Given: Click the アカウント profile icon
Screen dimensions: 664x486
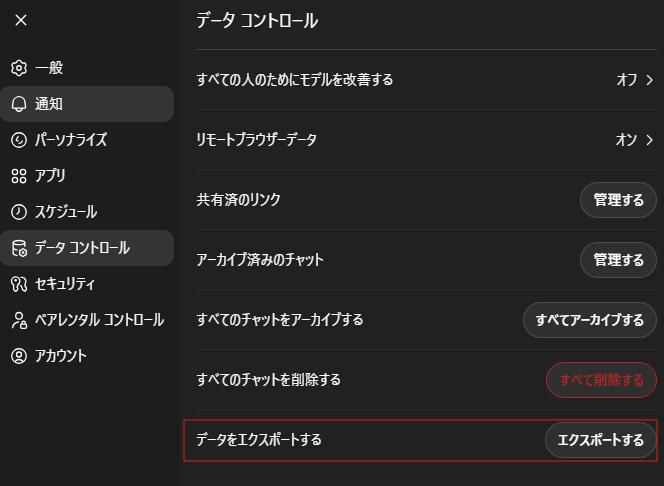Looking at the screenshot, I should pos(18,356).
